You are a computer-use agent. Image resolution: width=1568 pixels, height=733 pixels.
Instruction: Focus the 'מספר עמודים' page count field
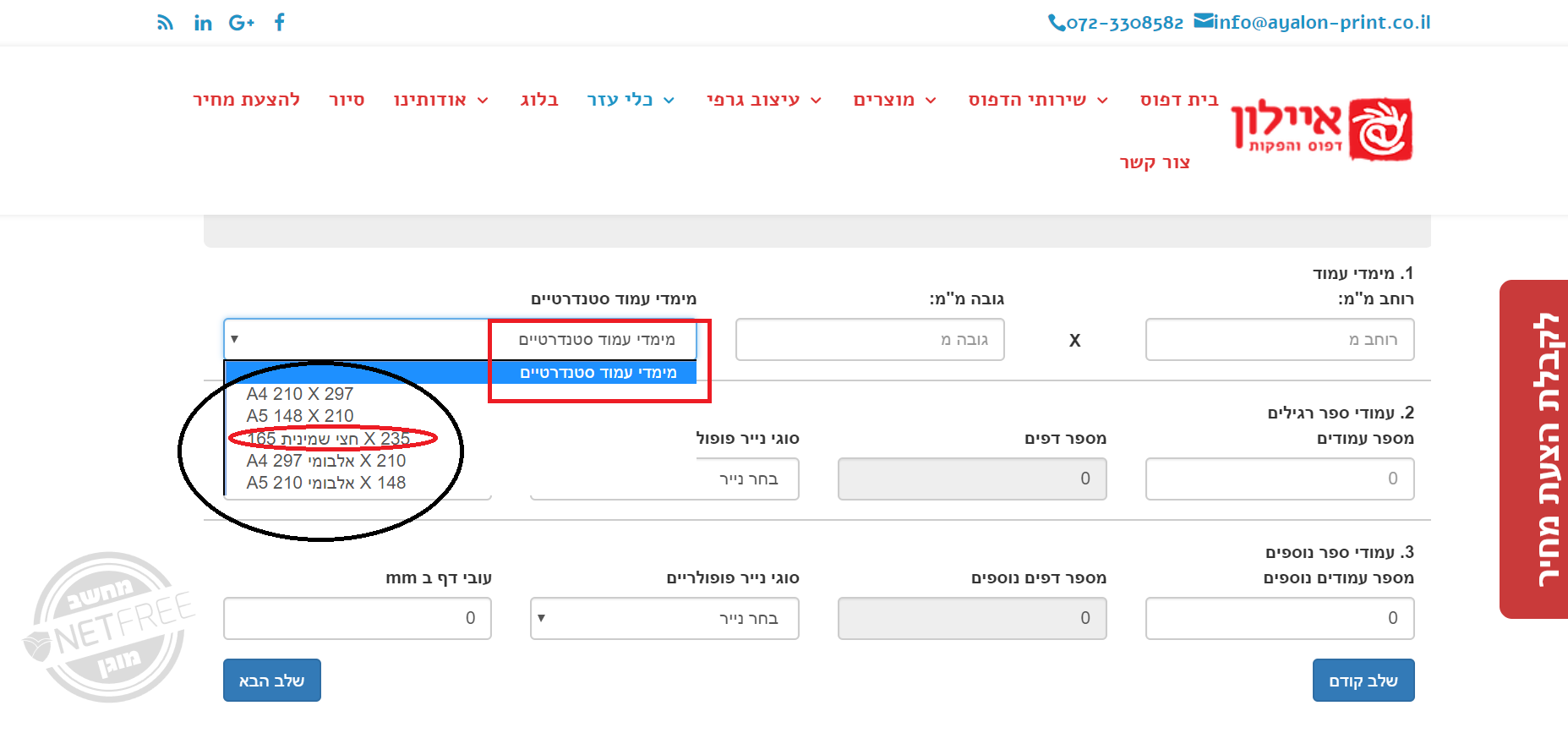click(1280, 479)
